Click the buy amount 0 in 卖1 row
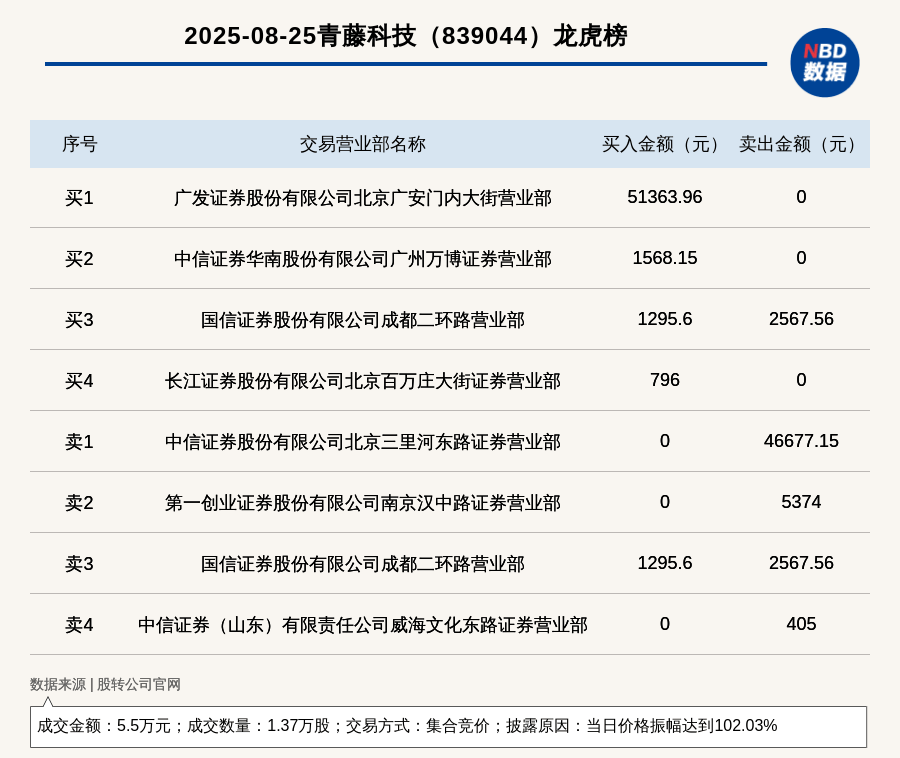Viewport: 900px width, 758px height. (665, 441)
